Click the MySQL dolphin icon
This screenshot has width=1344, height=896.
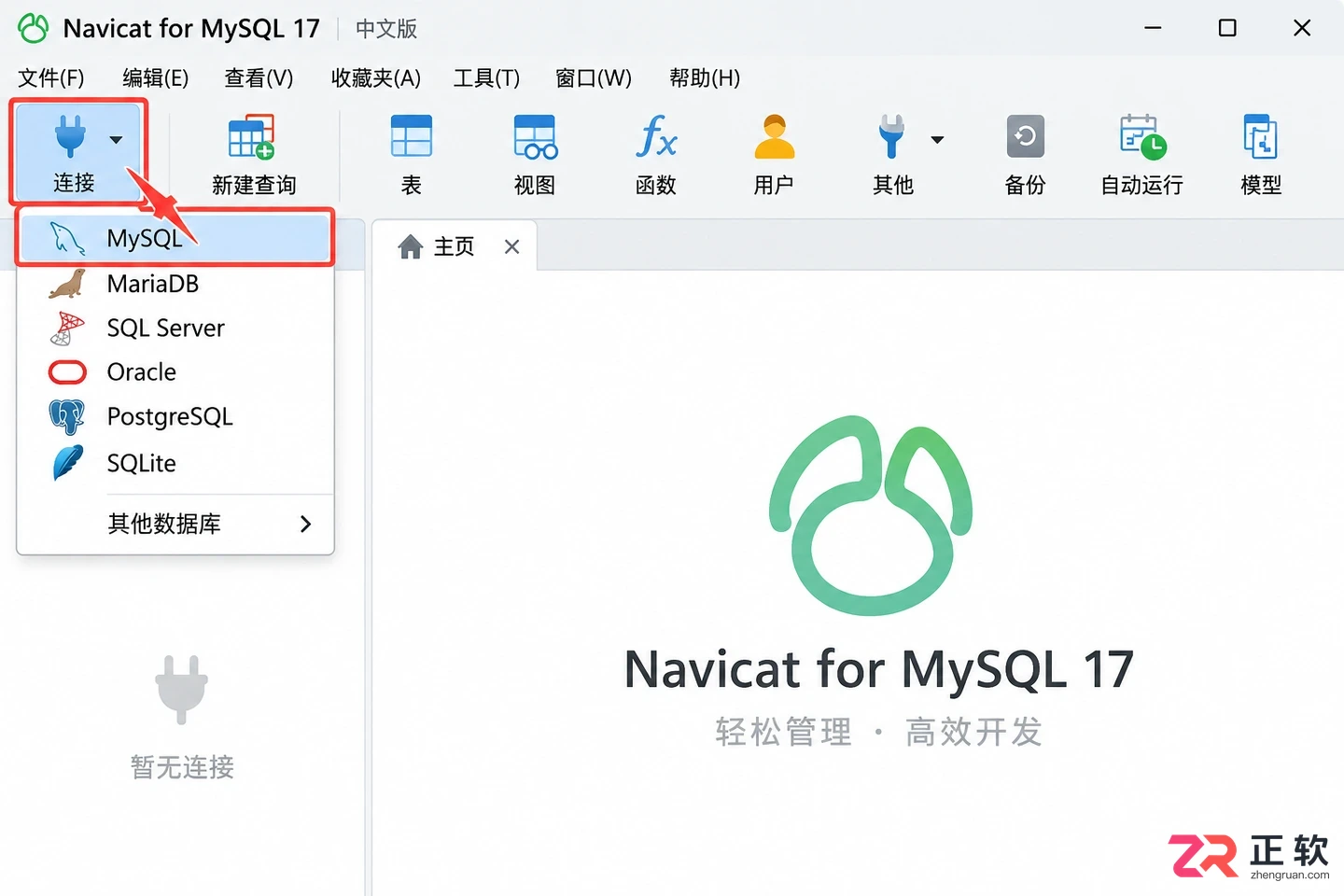pyautogui.click(x=67, y=239)
